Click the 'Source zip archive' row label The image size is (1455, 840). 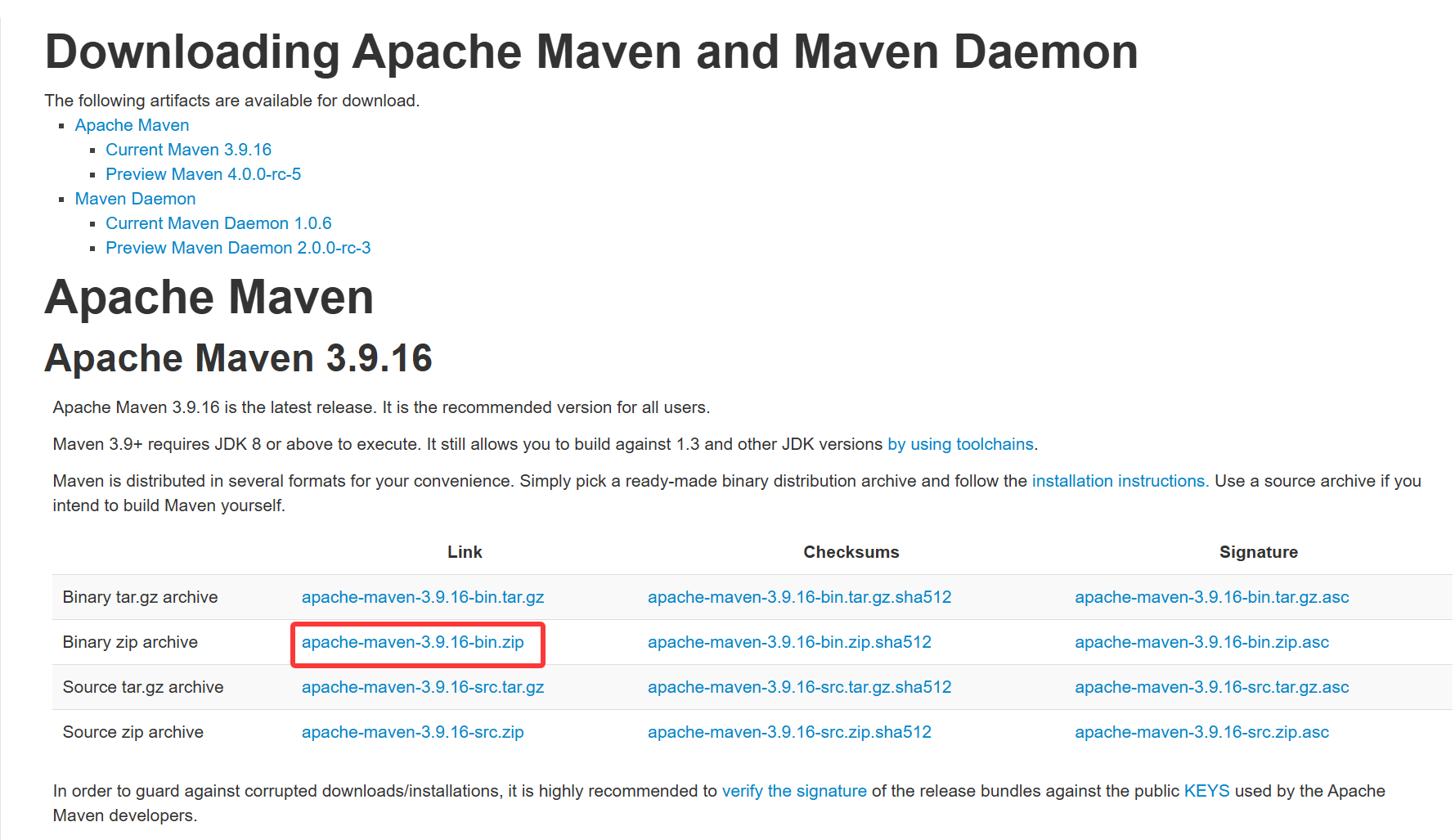tap(133, 732)
